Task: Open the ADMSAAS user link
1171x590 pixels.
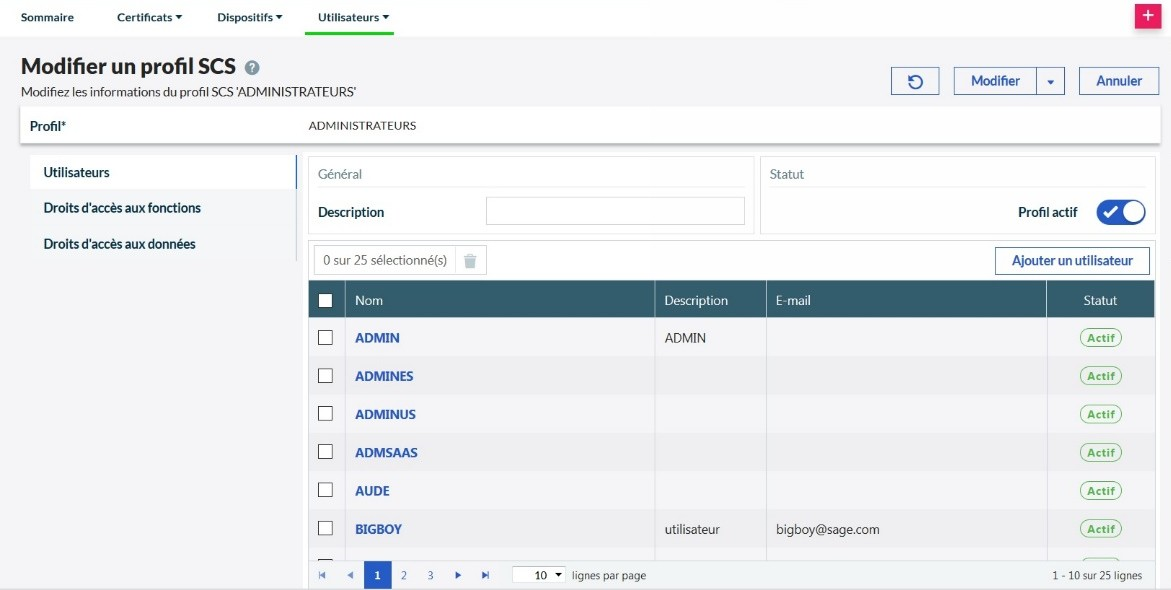Action: point(386,452)
